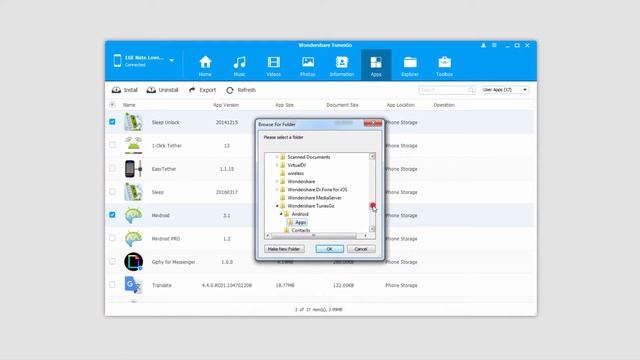
Task: Click the Mindroid PRO app icon
Action: click(133, 238)
